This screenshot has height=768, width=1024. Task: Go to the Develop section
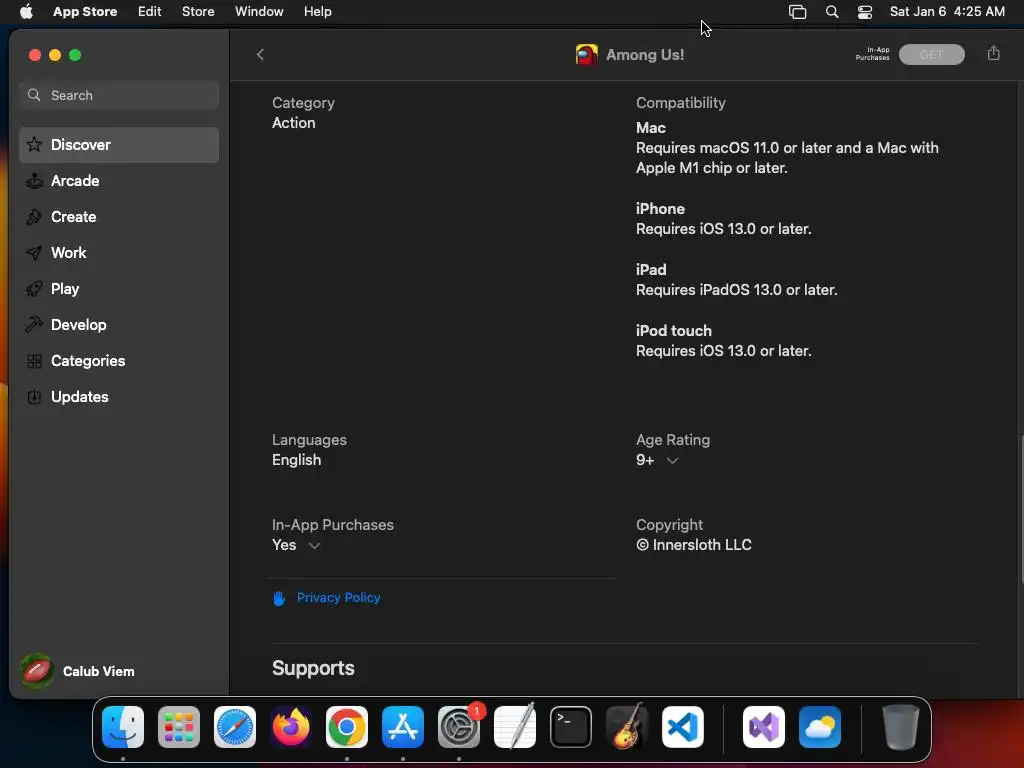pyautogui.click(x=119, y=325)
